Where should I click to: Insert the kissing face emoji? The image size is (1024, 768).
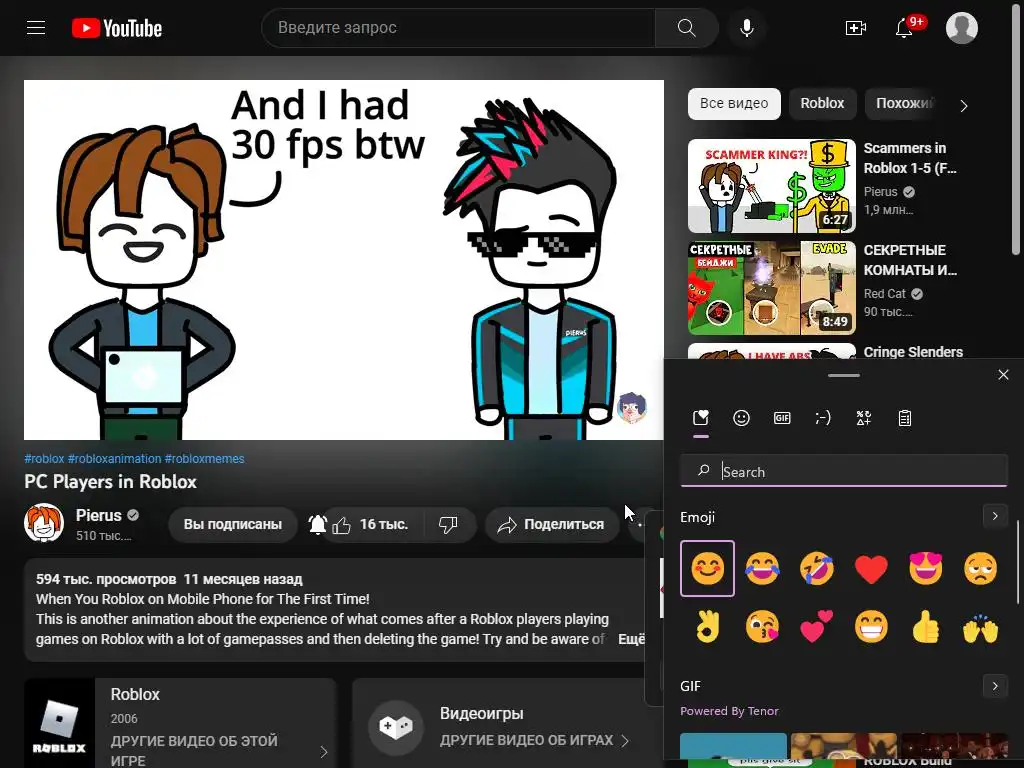coord(762,626)
